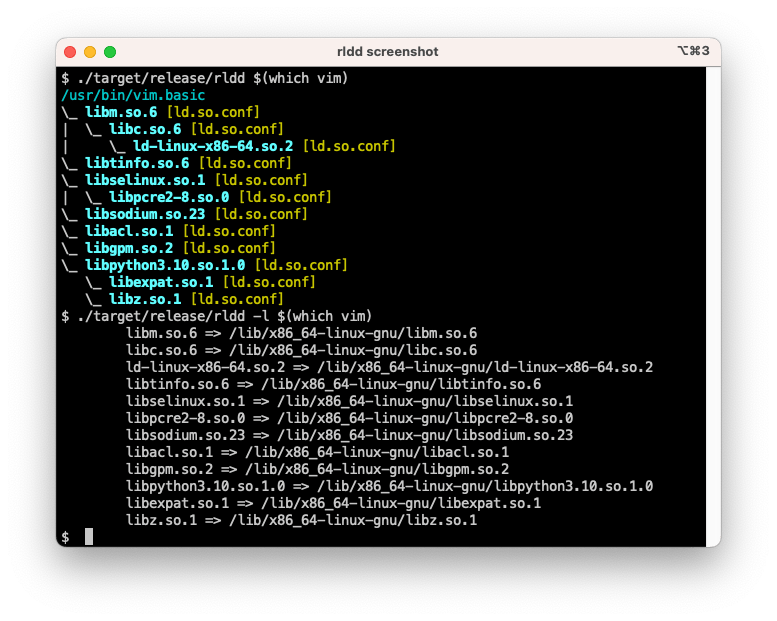777x621 pixels.
Task: Click the 'libz.so.1 =>' list output line
Action: click(x=301, y=520)
